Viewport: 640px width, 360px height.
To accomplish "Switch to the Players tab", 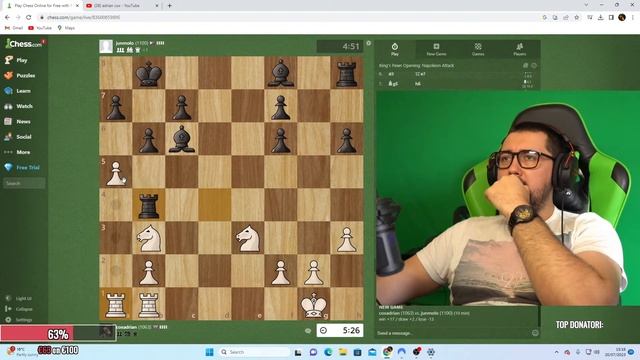I will coord(520,49).
